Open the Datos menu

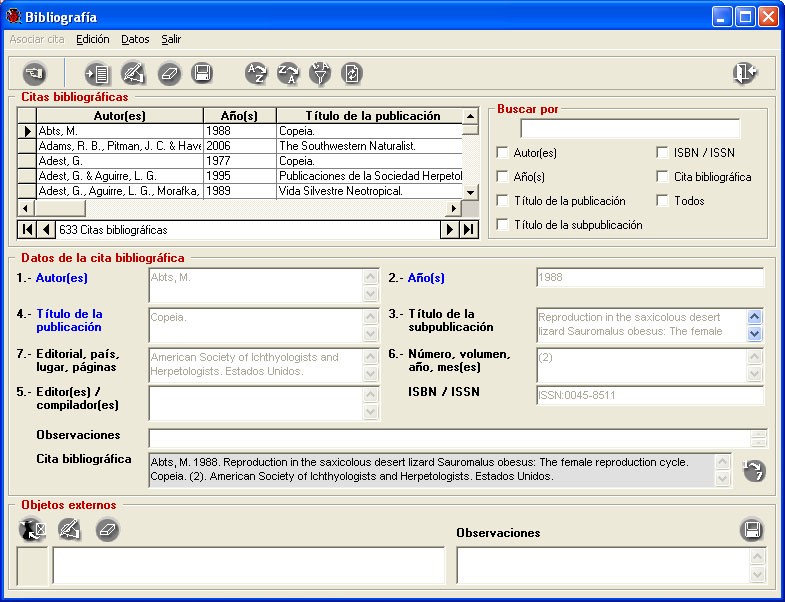pos(135,39)
